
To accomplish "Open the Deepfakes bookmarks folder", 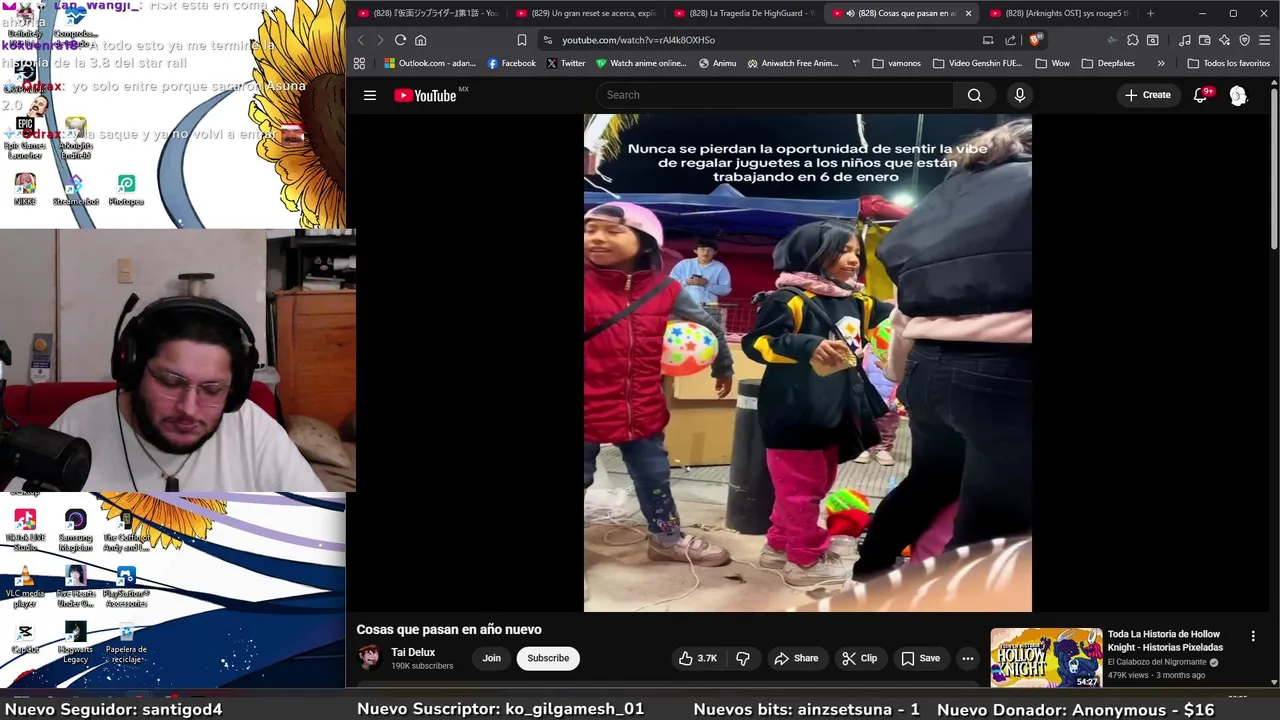I will tap(1108, 63).
